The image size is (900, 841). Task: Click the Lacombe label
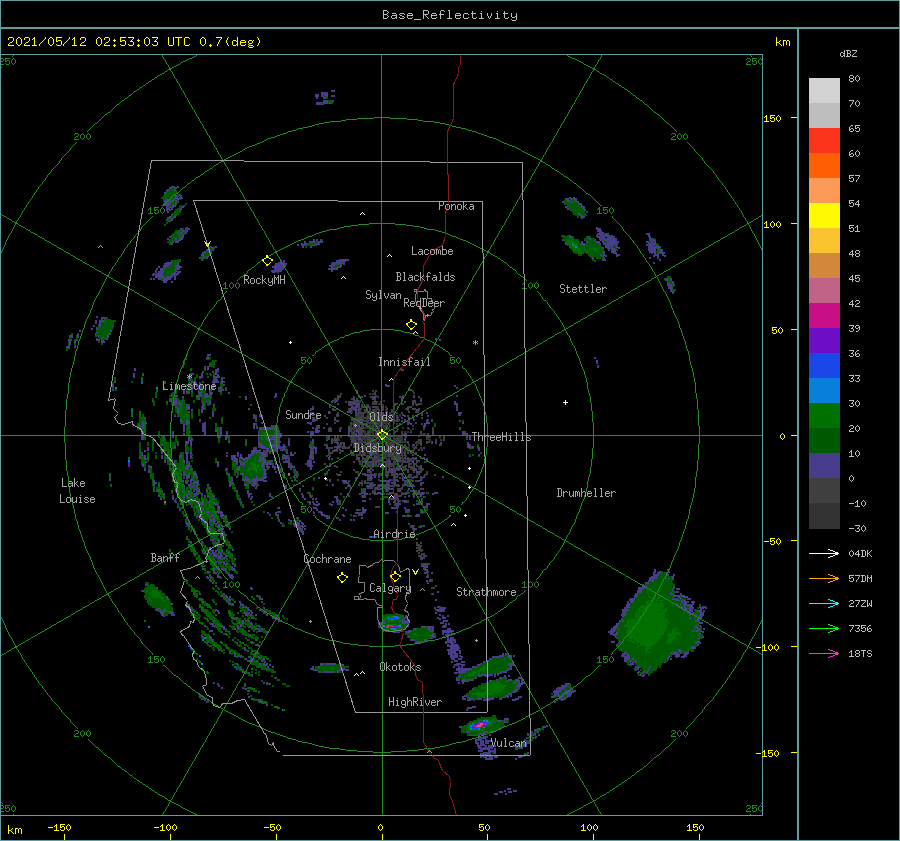pos(432,251)
